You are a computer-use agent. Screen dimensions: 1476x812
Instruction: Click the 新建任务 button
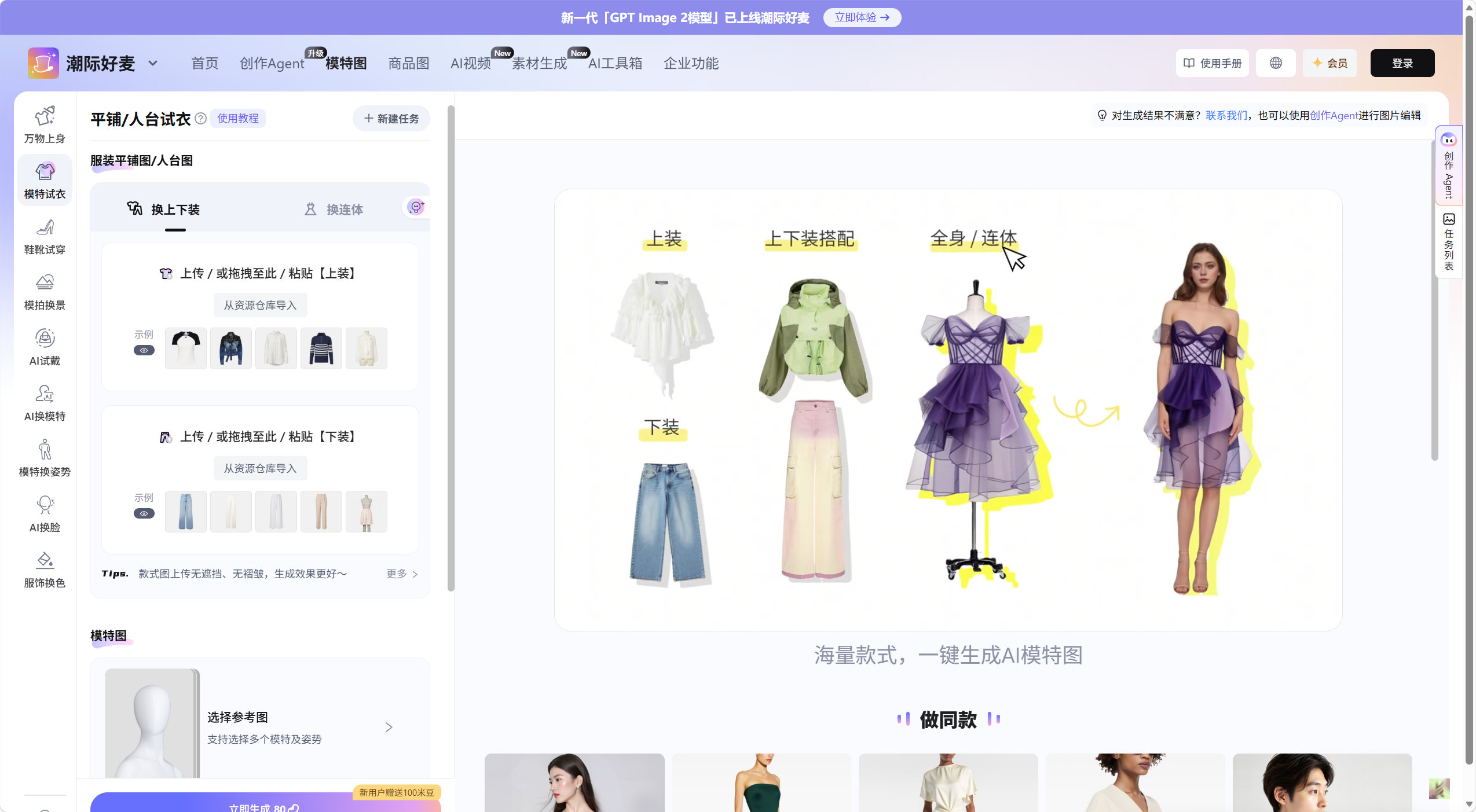(x=391, y=119)
